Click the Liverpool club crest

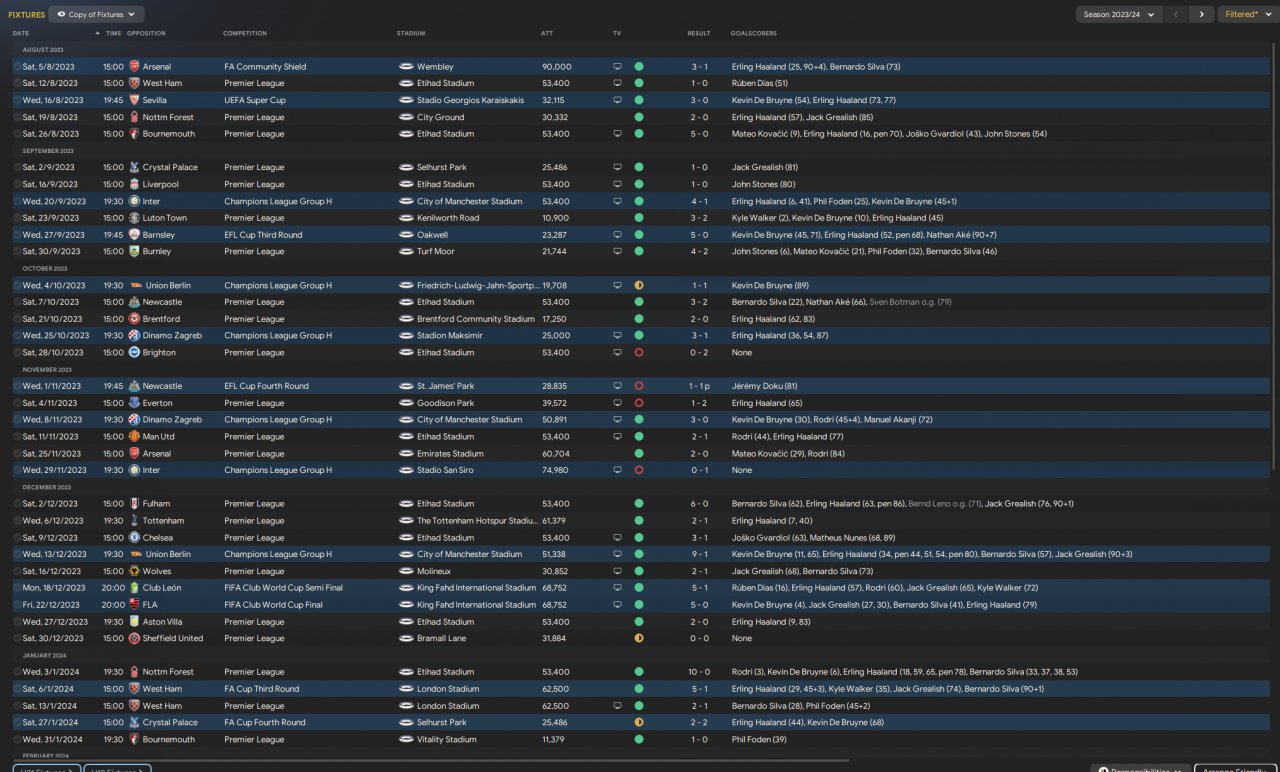pyautogui.click(x=134, y=184)
